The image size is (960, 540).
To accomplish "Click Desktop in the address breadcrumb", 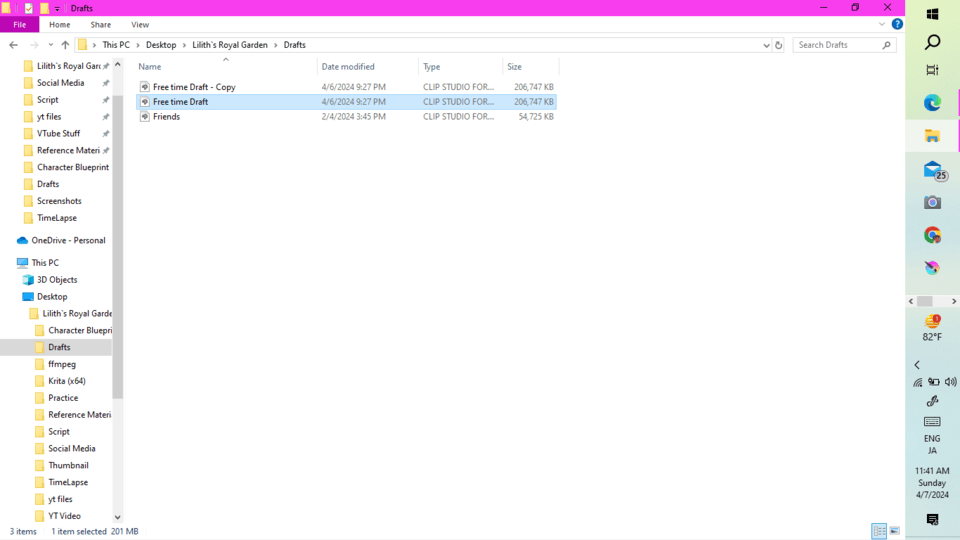I will pyautogui.click(x=161, y=45).
